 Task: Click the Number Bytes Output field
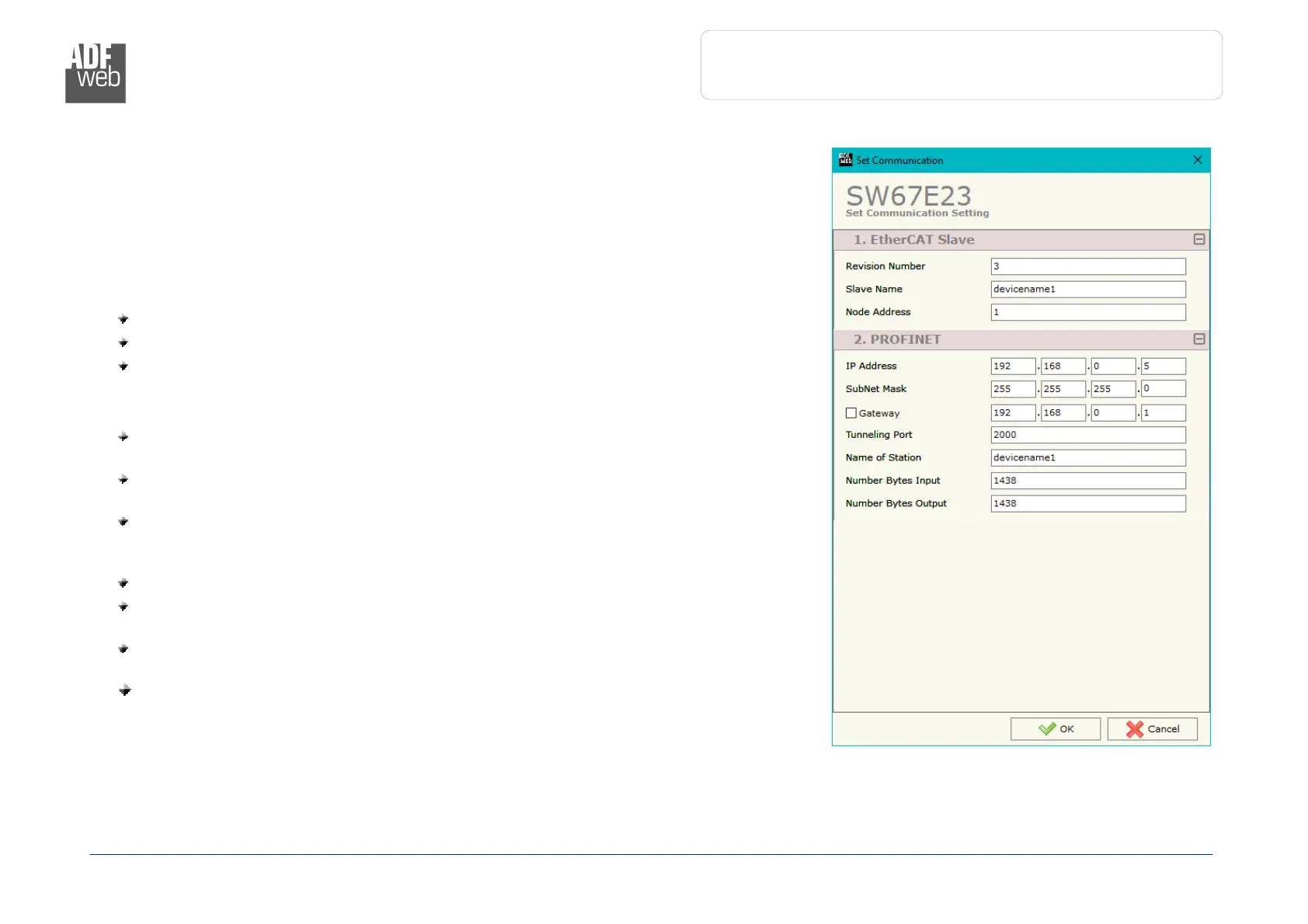click(x=1087, y=504)
